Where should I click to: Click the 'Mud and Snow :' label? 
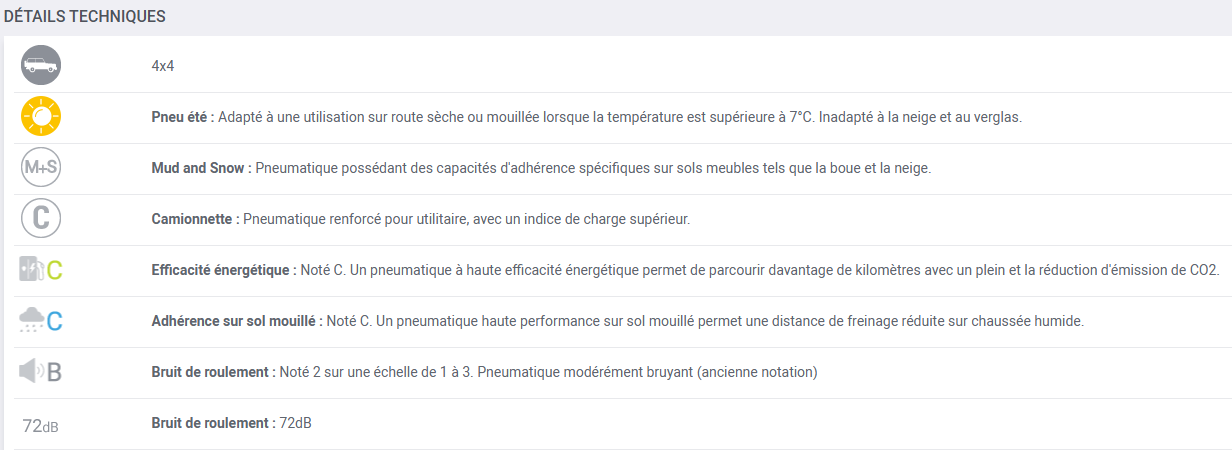[x=201, y=168]
